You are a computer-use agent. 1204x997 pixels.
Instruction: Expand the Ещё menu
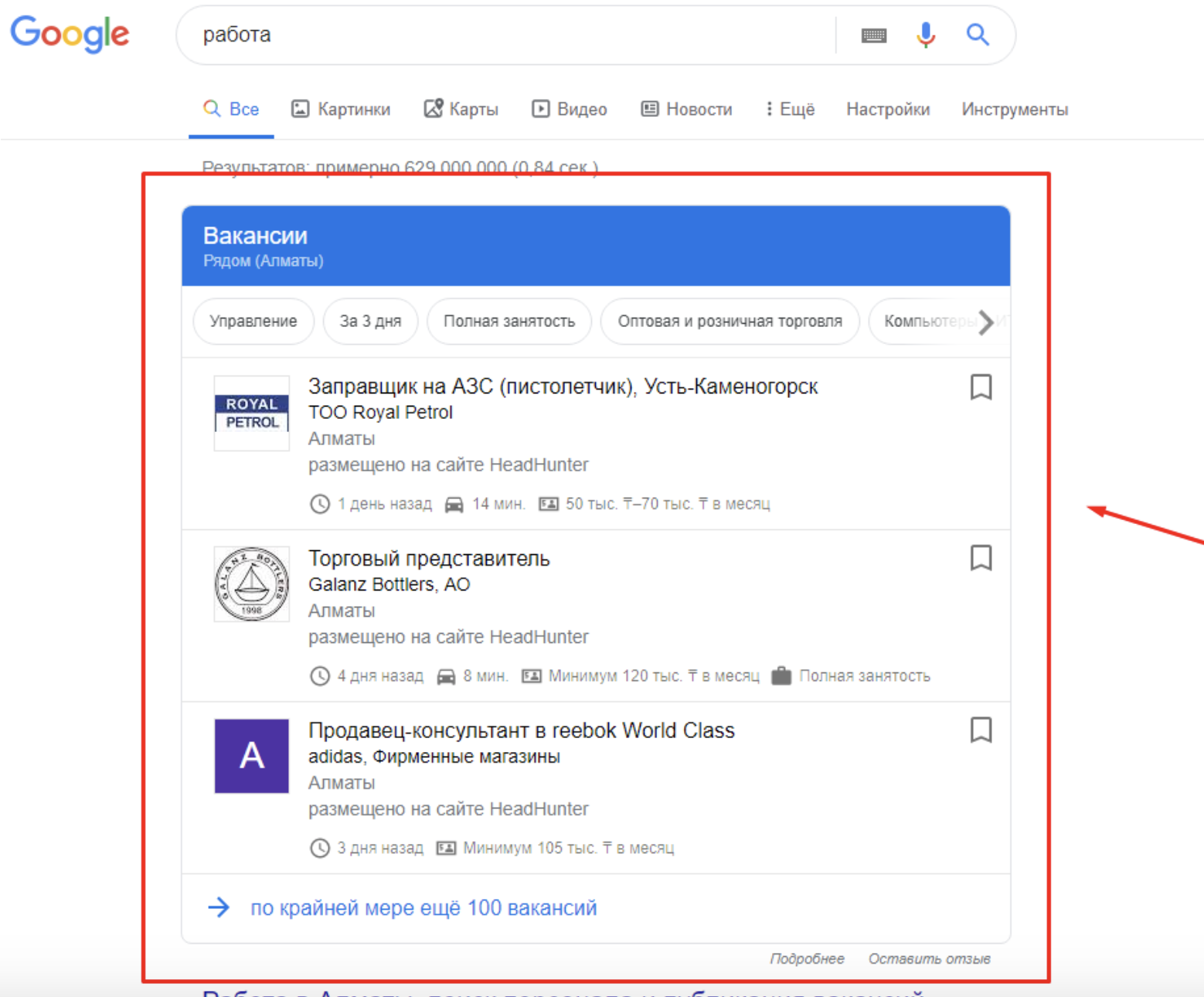pyautogui.click(x=791, y=109)
